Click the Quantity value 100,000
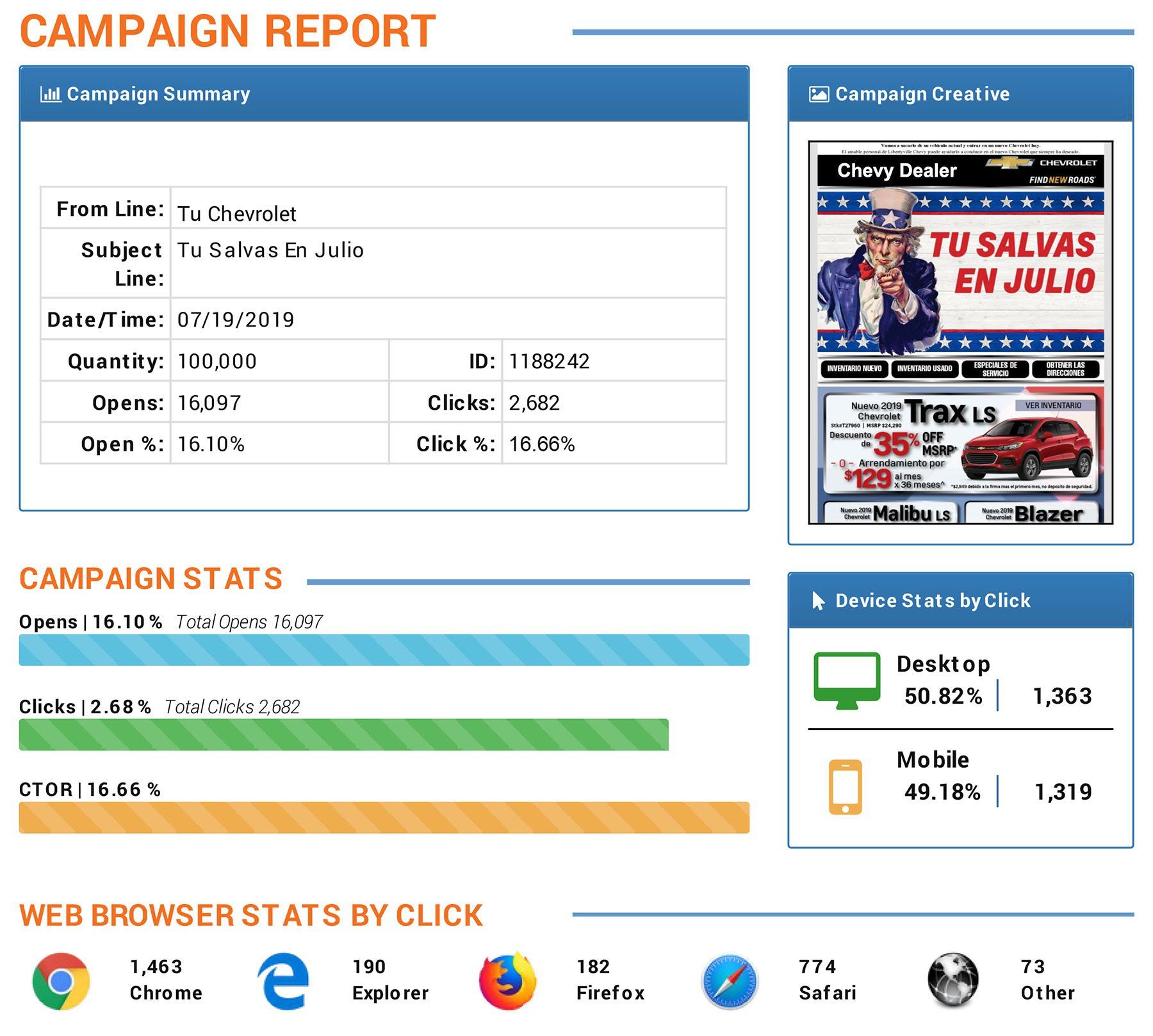 [217, 361]
